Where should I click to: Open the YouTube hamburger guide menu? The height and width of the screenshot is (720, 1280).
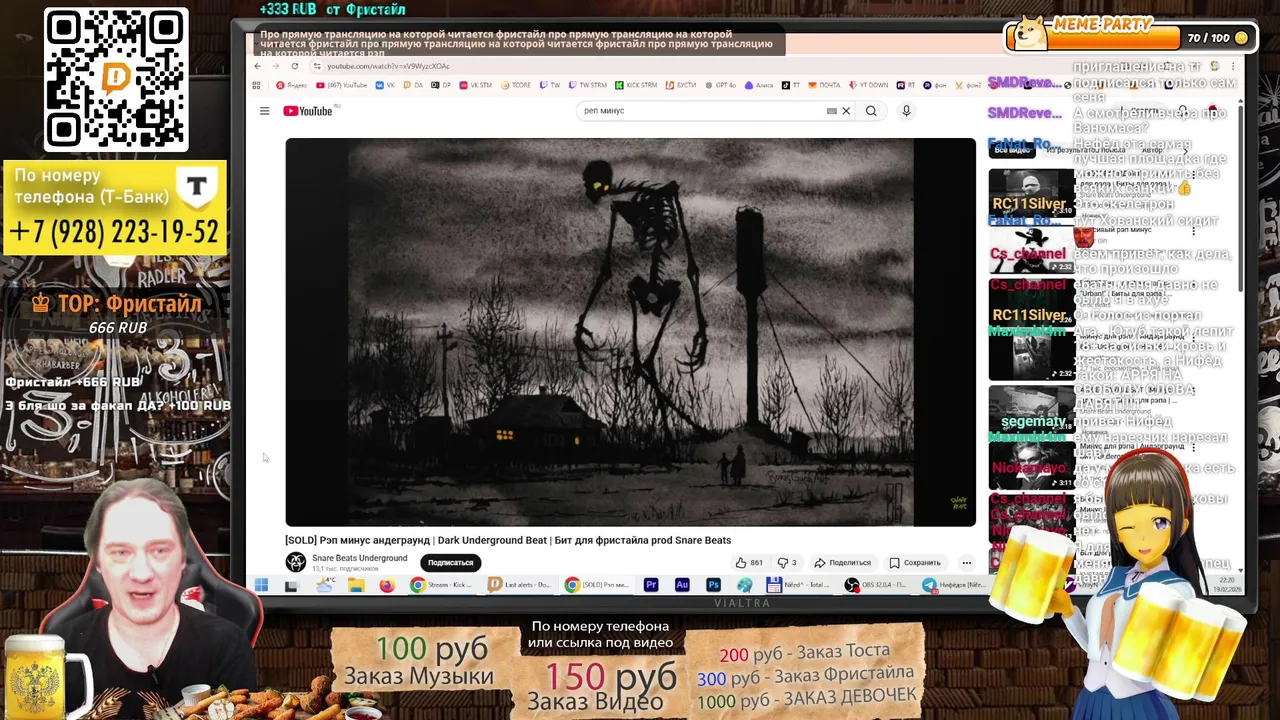(x=264, y=111)
